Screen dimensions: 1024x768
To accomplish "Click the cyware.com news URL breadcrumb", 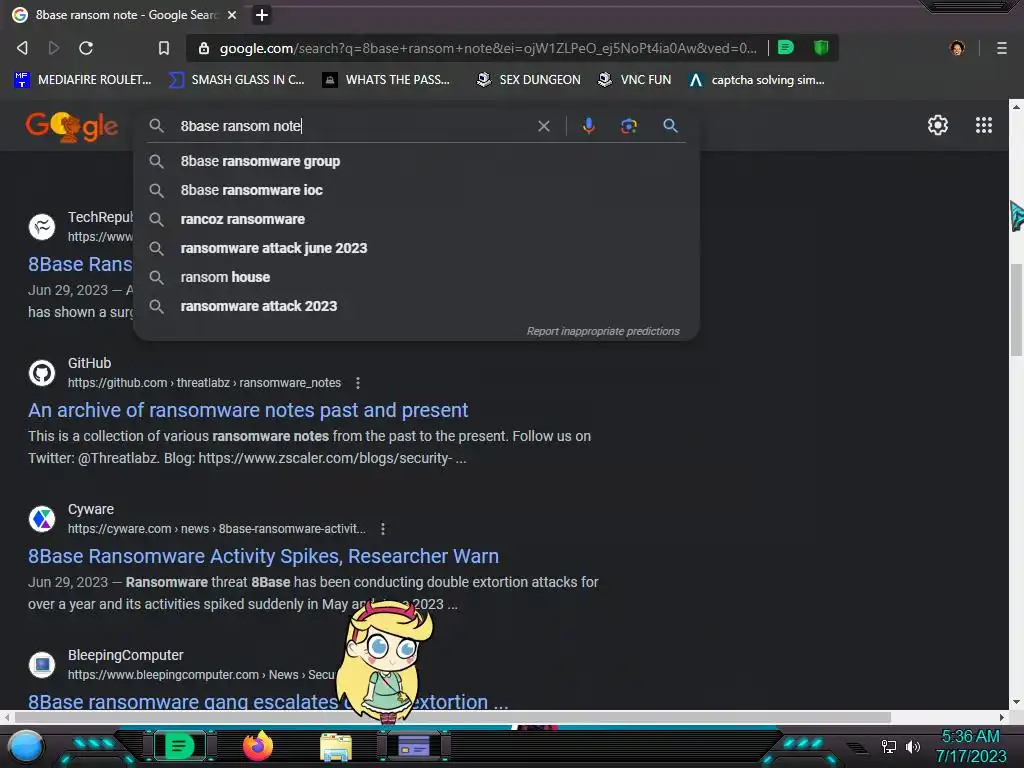I will pyautogui.click(x=217, y=529).
